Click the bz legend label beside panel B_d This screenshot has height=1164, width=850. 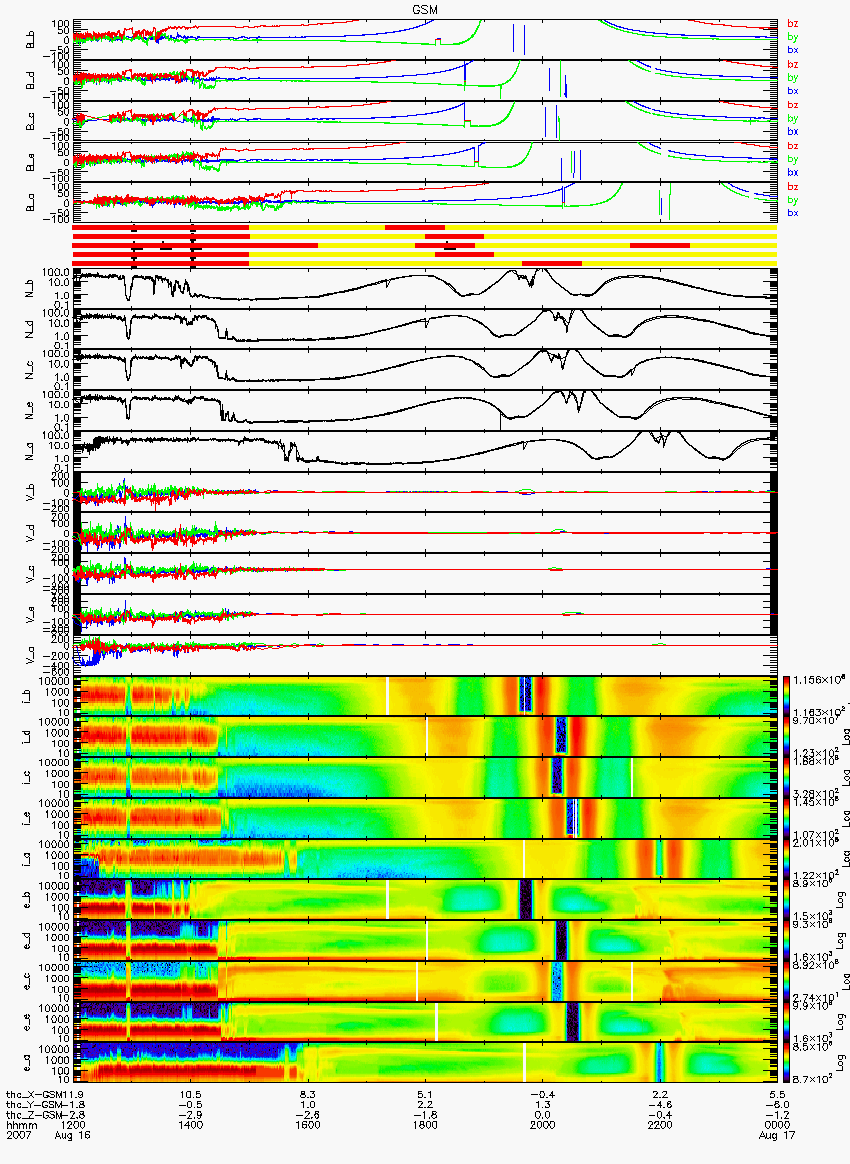coord(793,65)
